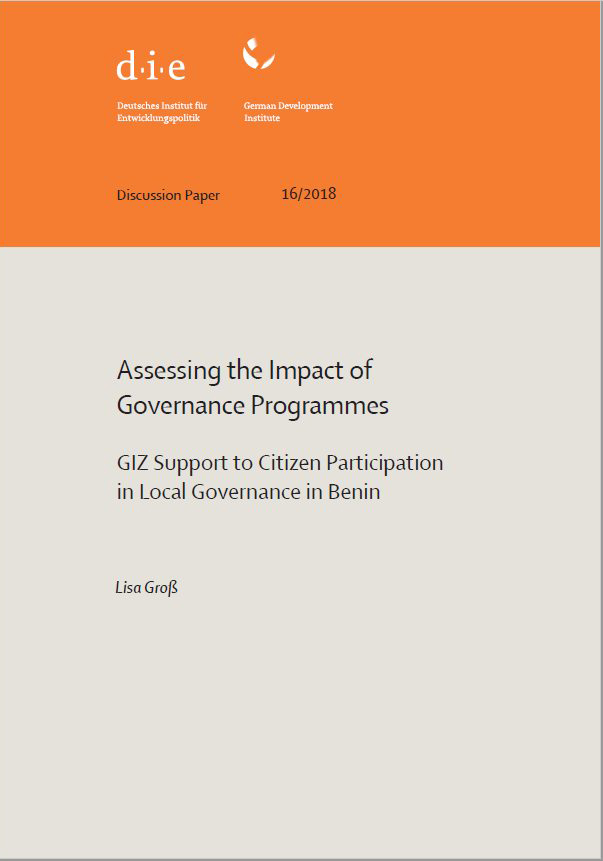Image resolution: width=603 pixels, height=861 pixels.
Task: Select 'German Development Institute' text
Action: (288, 111)
